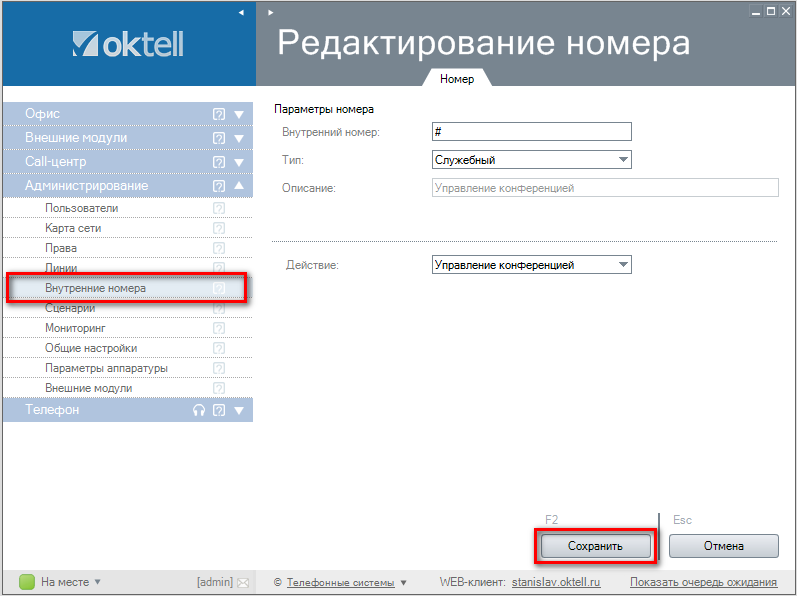Open the Тип dropdown list

point(623,159)
